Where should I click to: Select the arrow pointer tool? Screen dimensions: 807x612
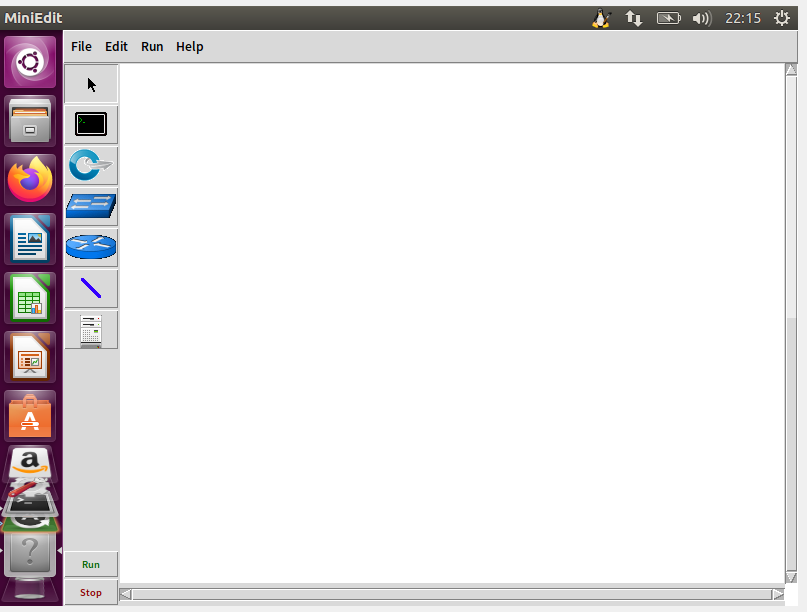coord(91,84)
